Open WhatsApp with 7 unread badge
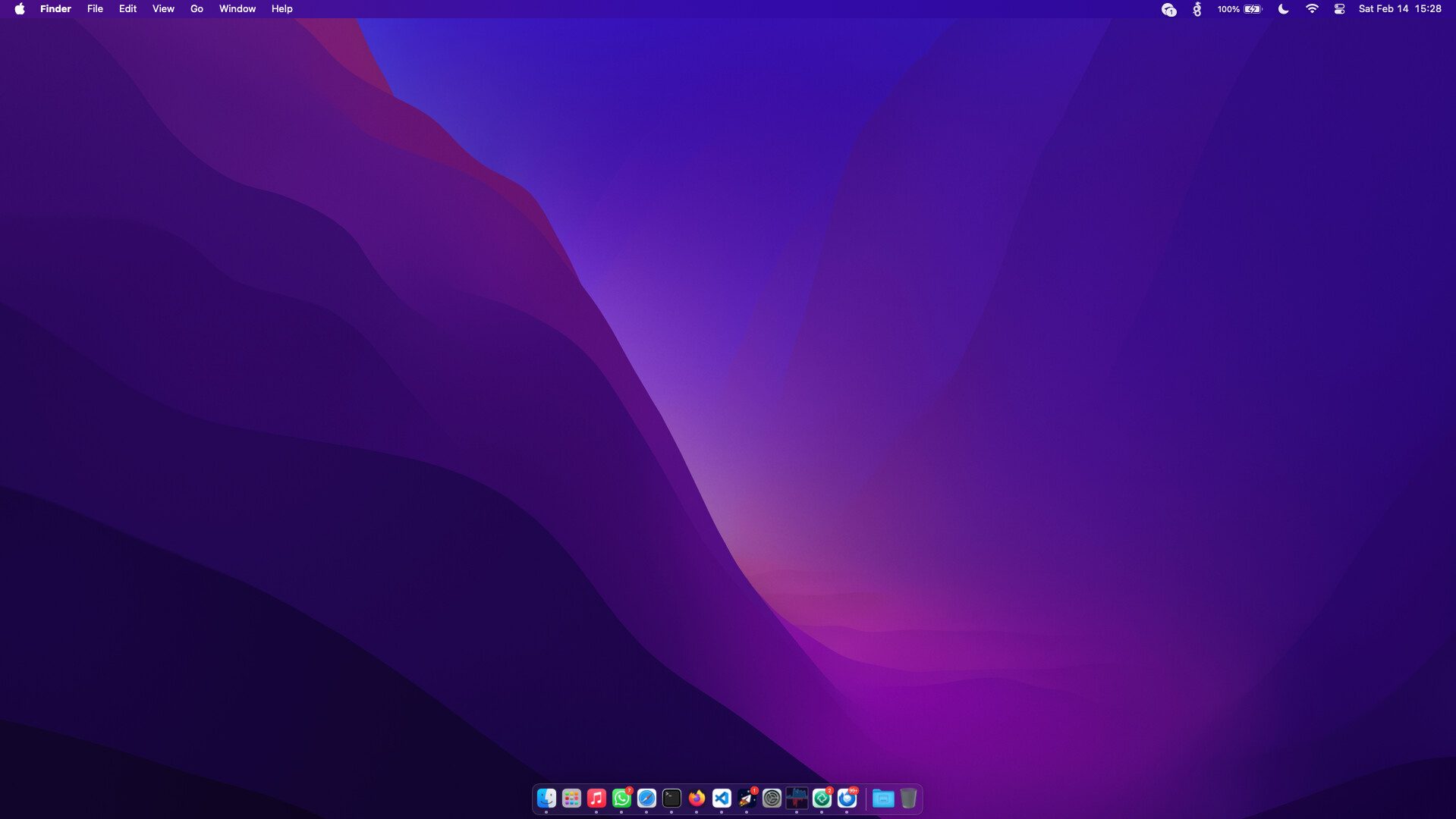Image resolution: width=1456 pixels, height=819 pixels. (621, 798)
